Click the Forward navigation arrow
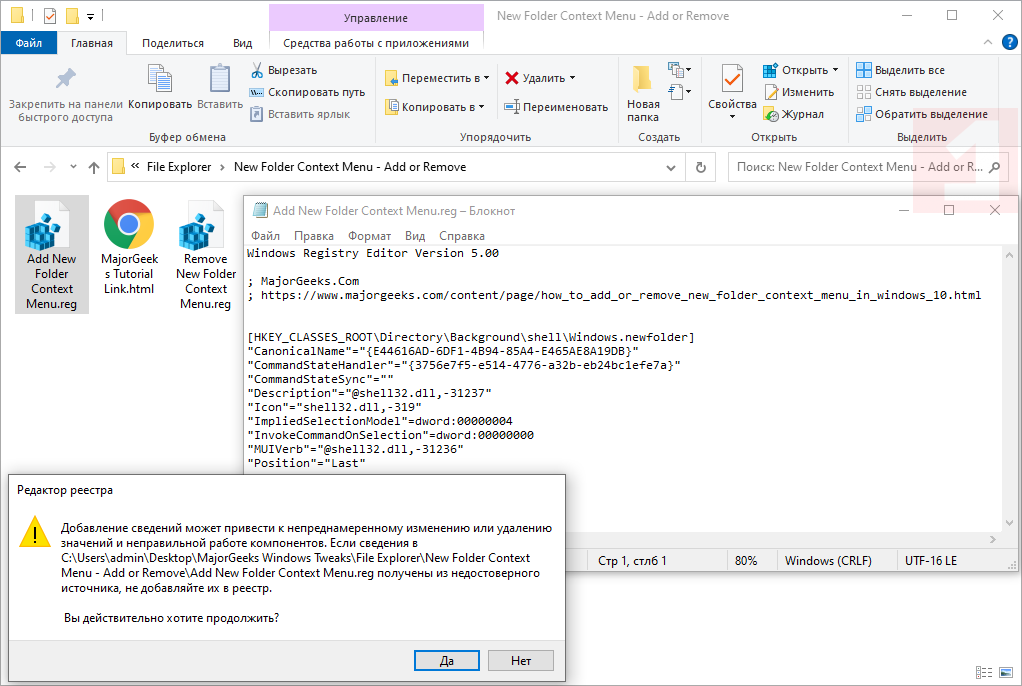Image resolution: width=1022 pixels, height=686 pixels. tap(50, 167)
